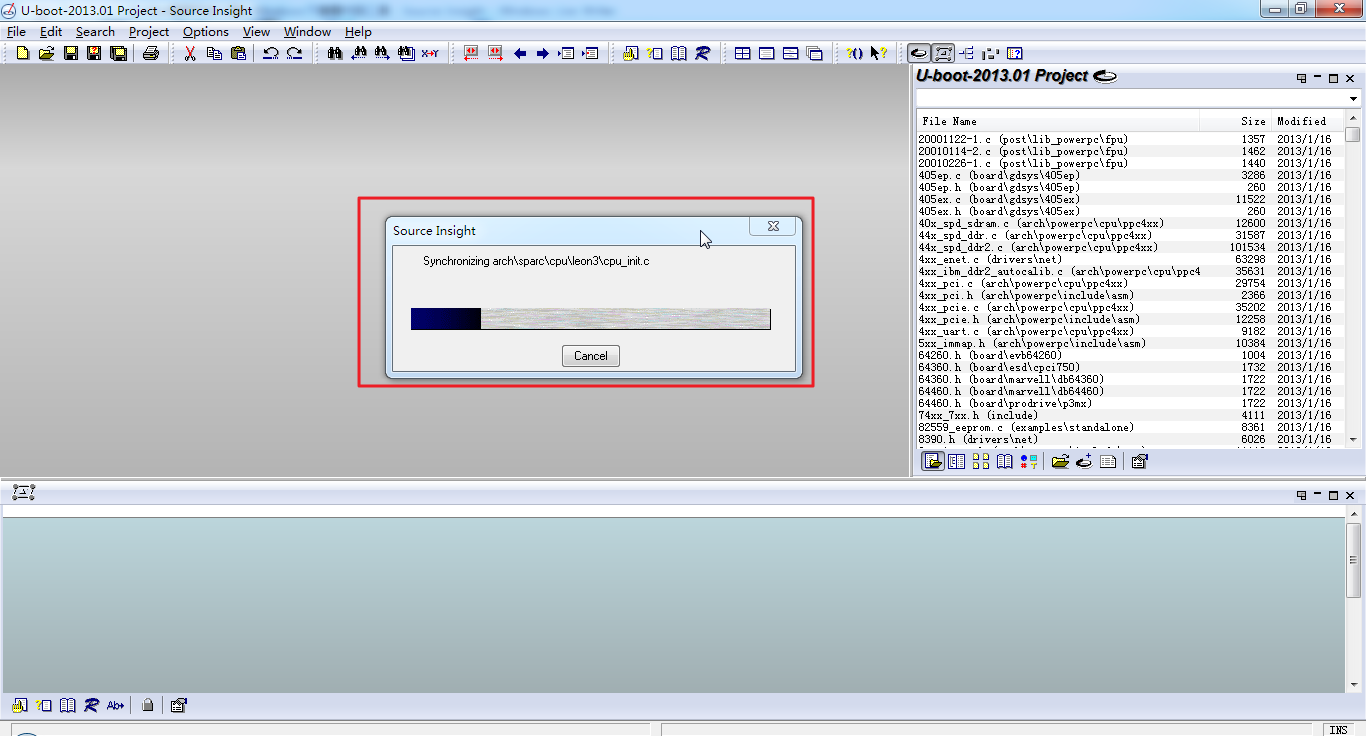1366x736 pixels.
Task: Open project window properties icon
Action: click(1139, 461)
